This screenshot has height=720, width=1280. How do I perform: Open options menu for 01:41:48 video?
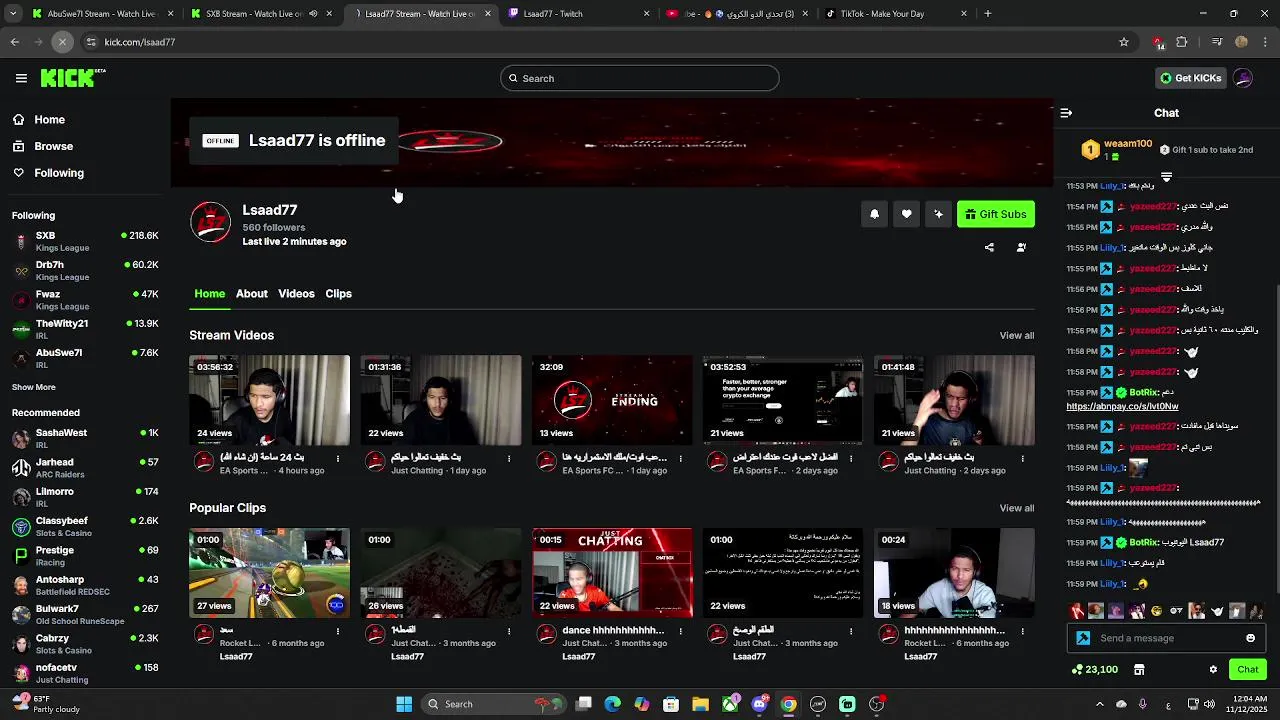pos(1022,459)
